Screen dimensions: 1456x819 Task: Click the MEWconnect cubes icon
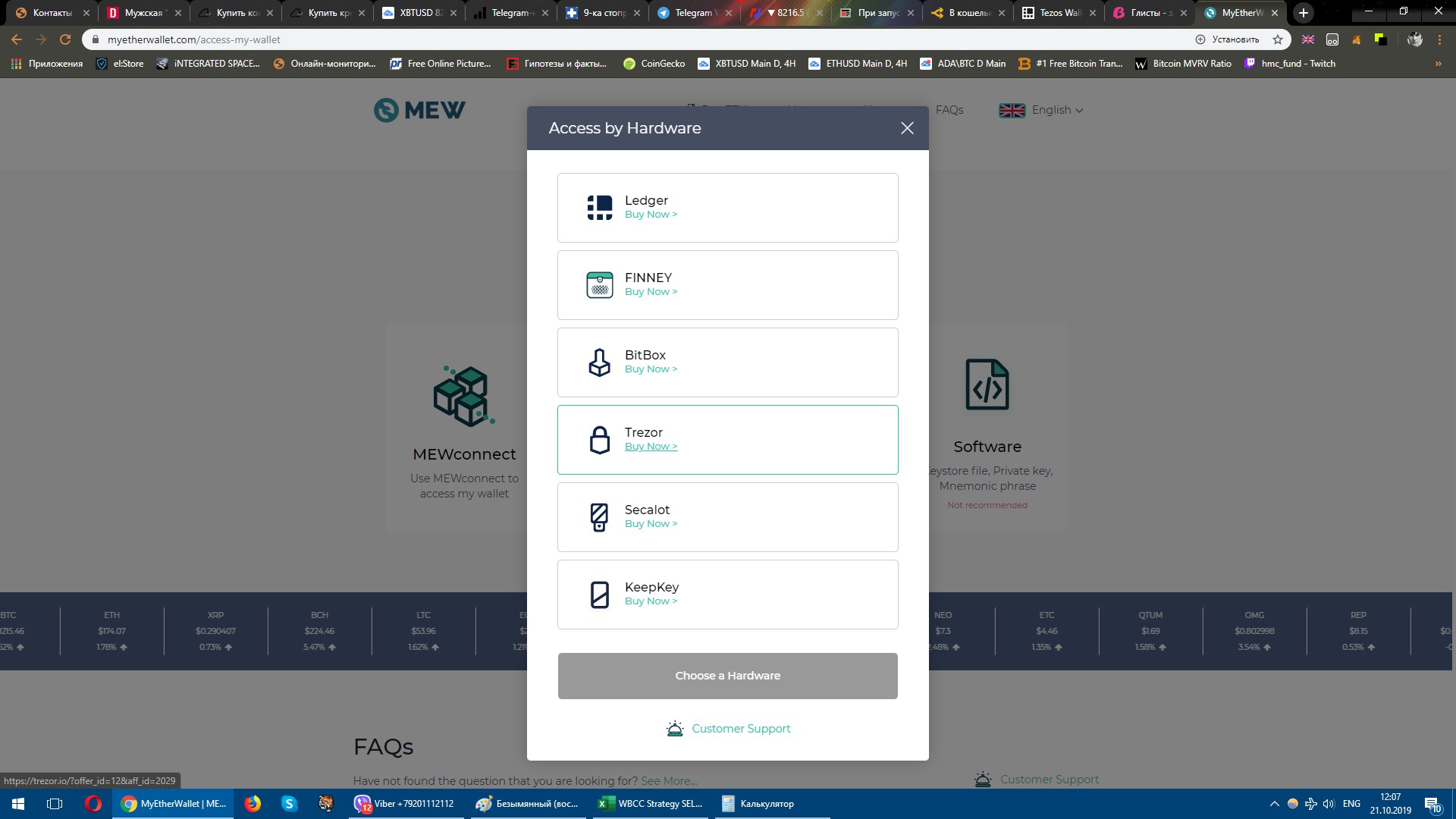coord(464,395)
